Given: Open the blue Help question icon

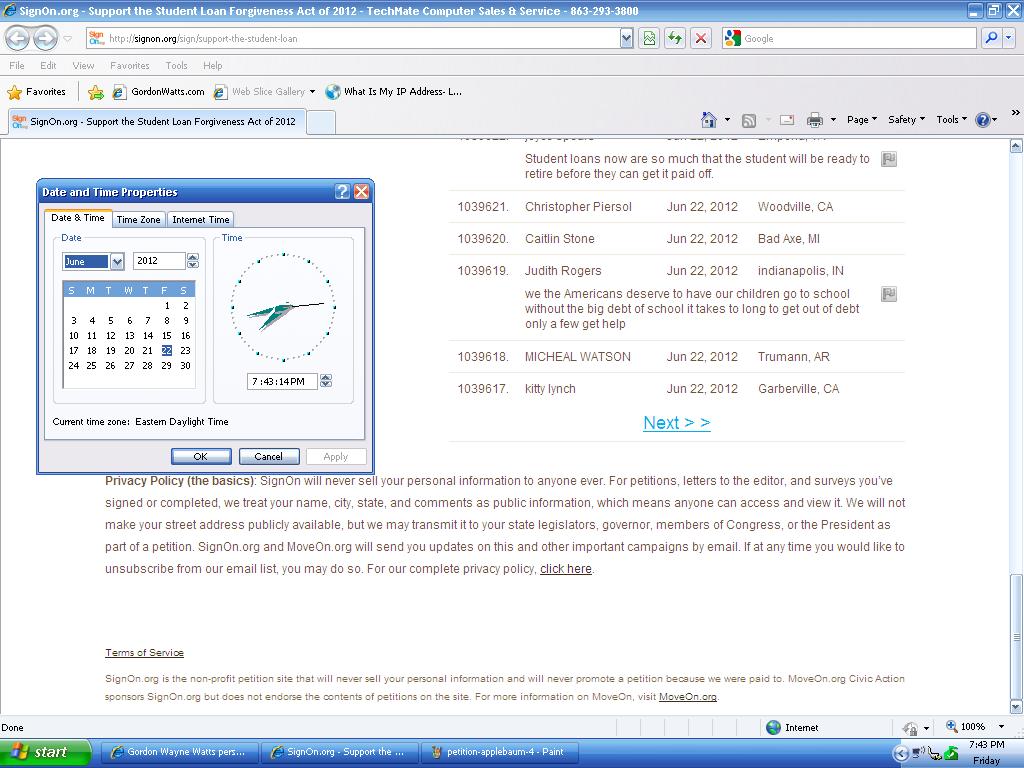Looking at the screenshot, I should tap(982, 120).
